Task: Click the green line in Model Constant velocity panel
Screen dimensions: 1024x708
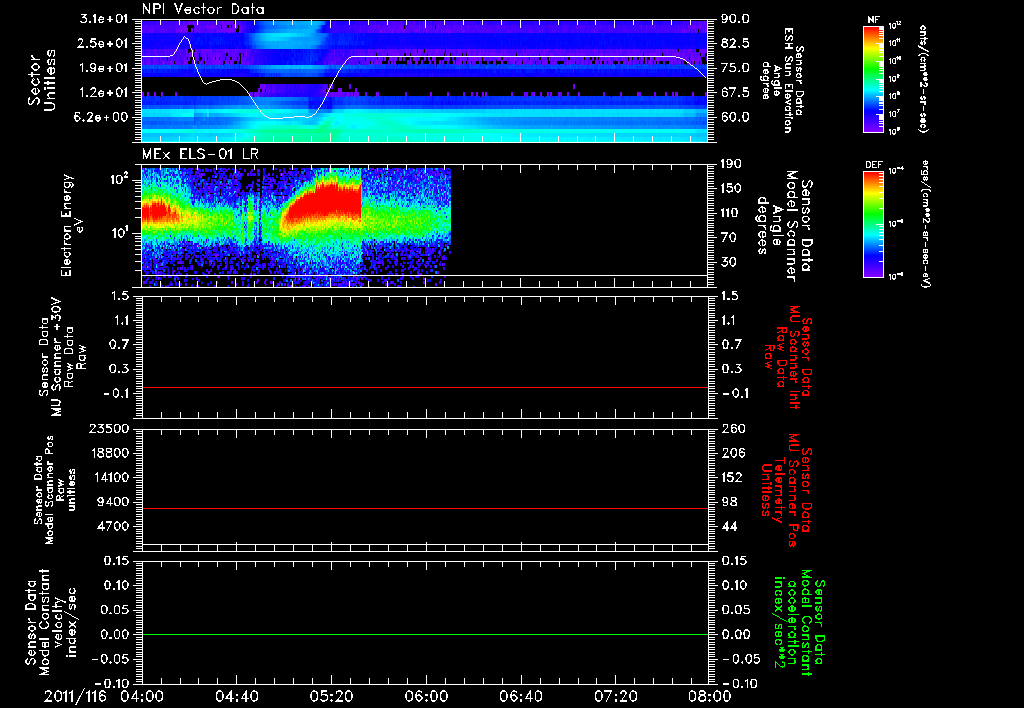Action: 424,634
